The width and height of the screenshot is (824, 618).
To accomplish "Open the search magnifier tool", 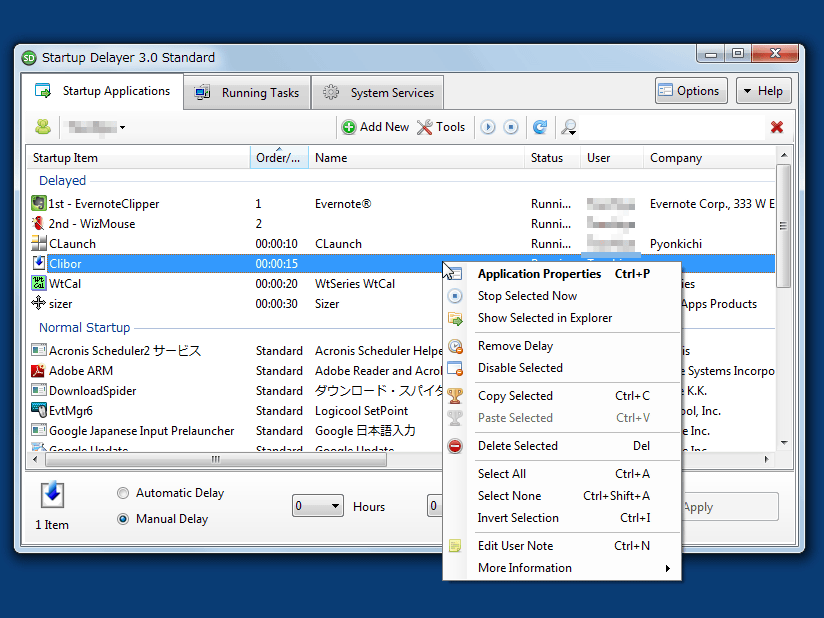I will (569, 127).
